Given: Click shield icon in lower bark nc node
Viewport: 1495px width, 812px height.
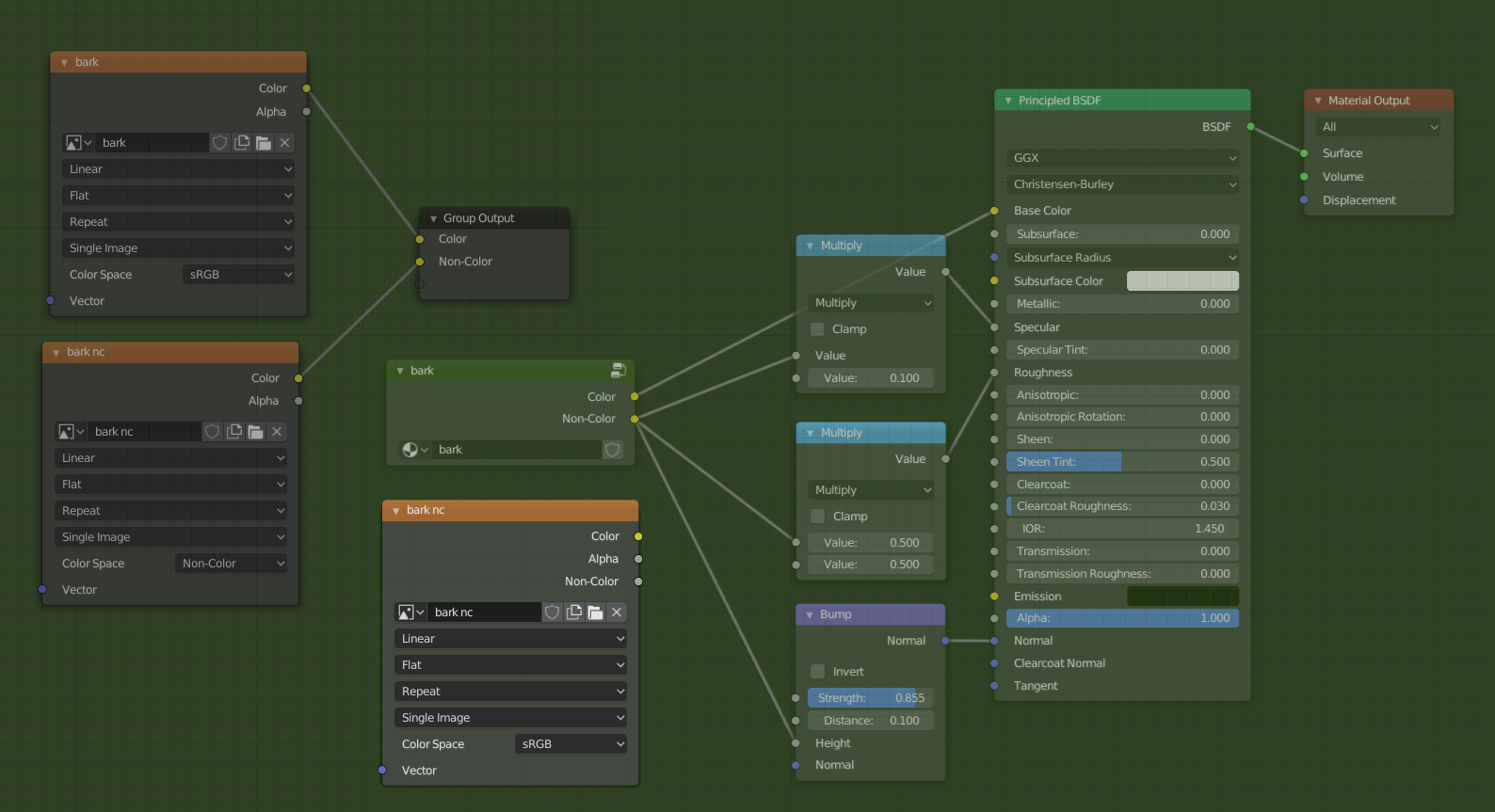Looking at the screenshot, I should coord(552,613).
